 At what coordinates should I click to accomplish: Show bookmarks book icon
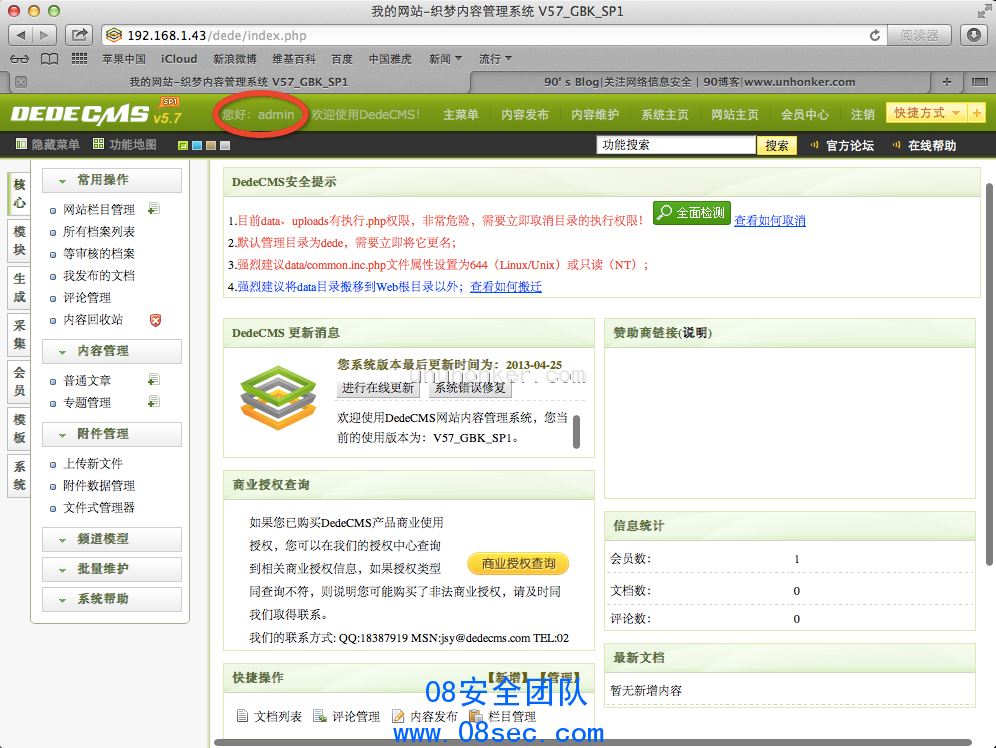coord(50,59)
